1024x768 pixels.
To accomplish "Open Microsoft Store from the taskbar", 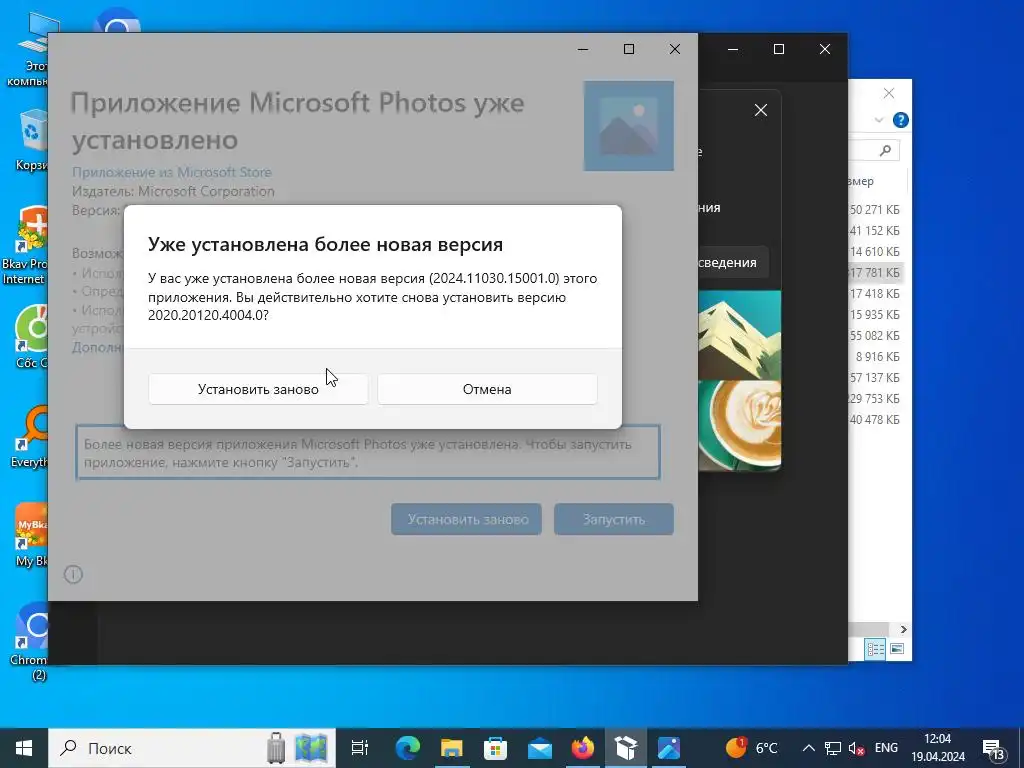I will tap(495, 748).
